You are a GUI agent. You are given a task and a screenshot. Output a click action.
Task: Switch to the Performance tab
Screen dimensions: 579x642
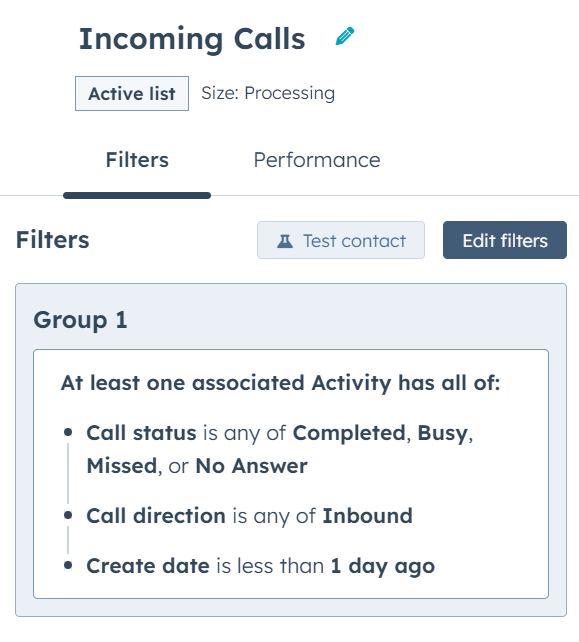click(317, 160)
